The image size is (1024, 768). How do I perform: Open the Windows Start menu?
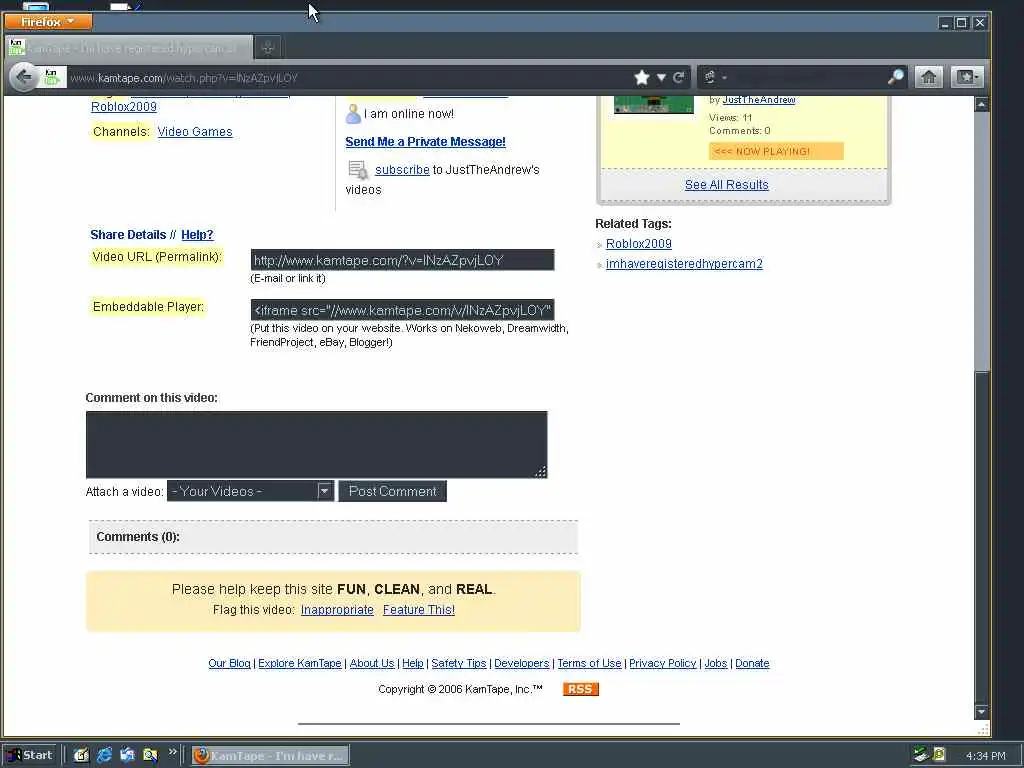pos(30,756)
